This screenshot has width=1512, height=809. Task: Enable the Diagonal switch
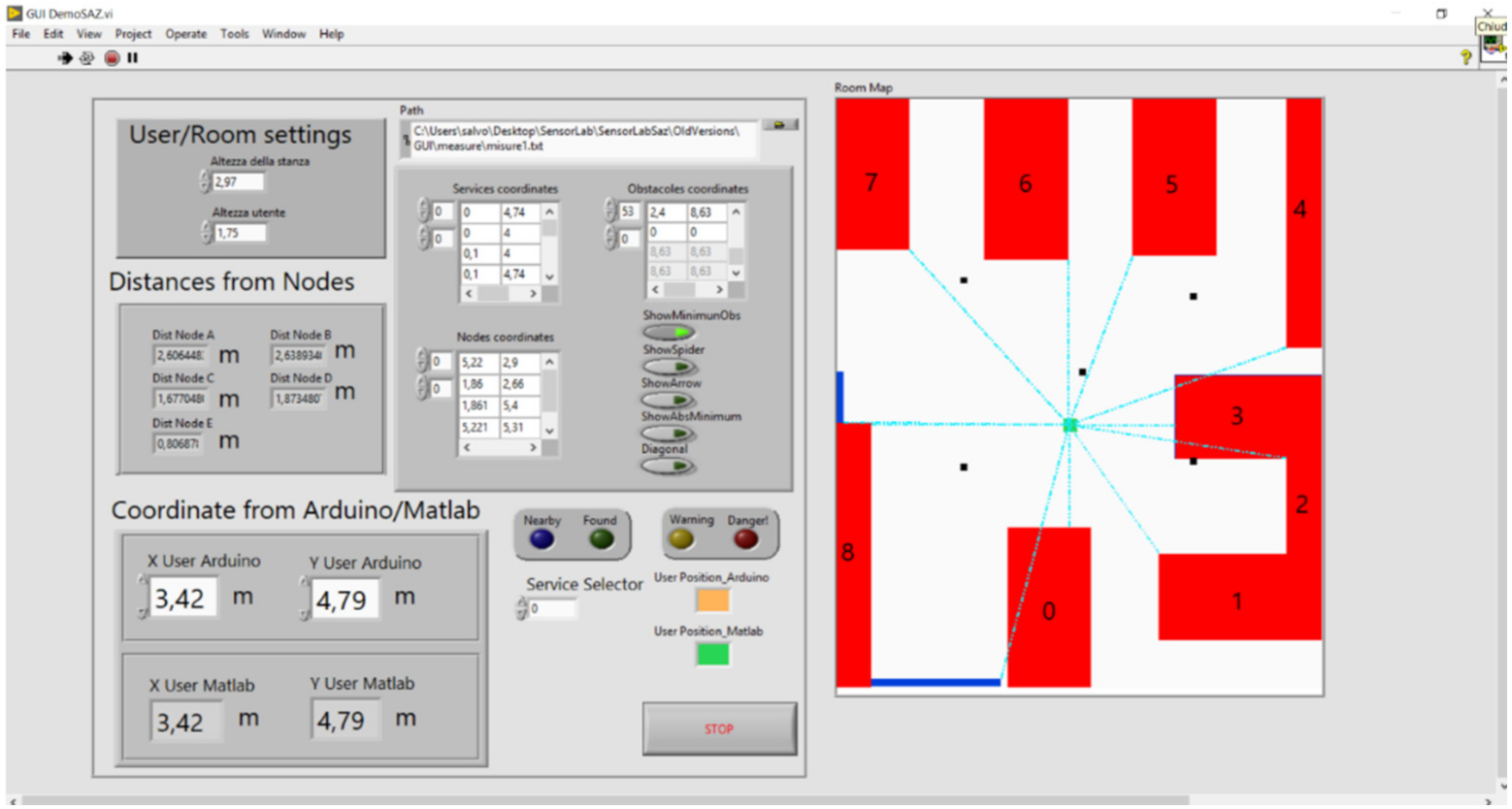(669, 467)
